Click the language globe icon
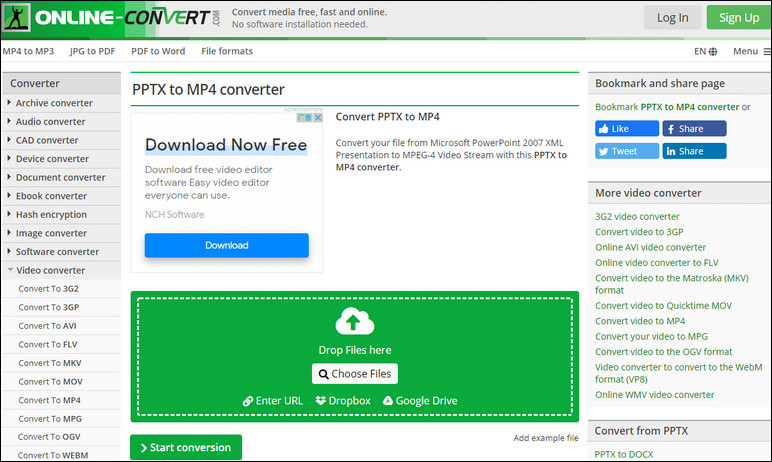772x462 pixels. [713, 51]
